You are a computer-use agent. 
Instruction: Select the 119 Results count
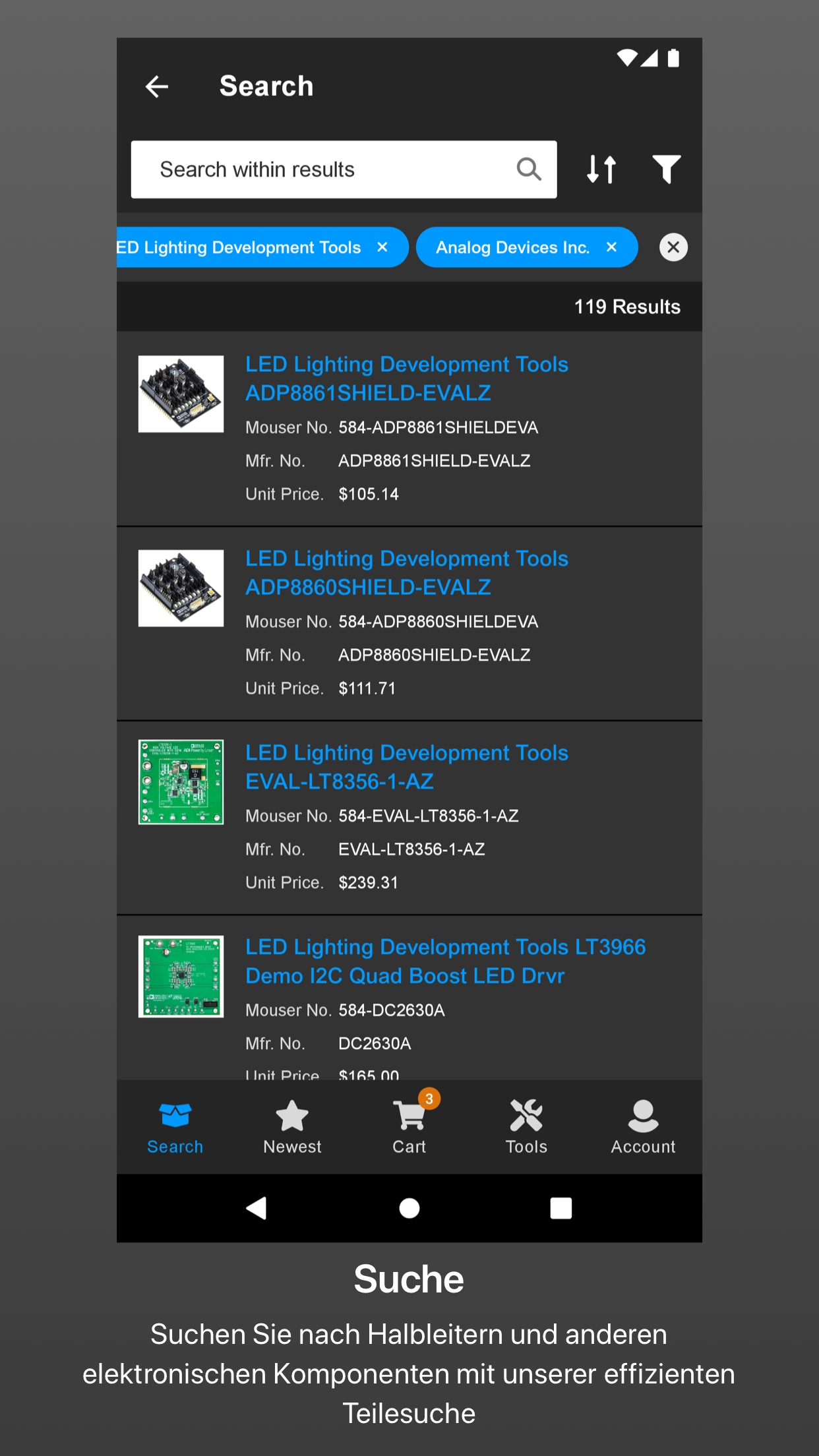coord(627,307)
